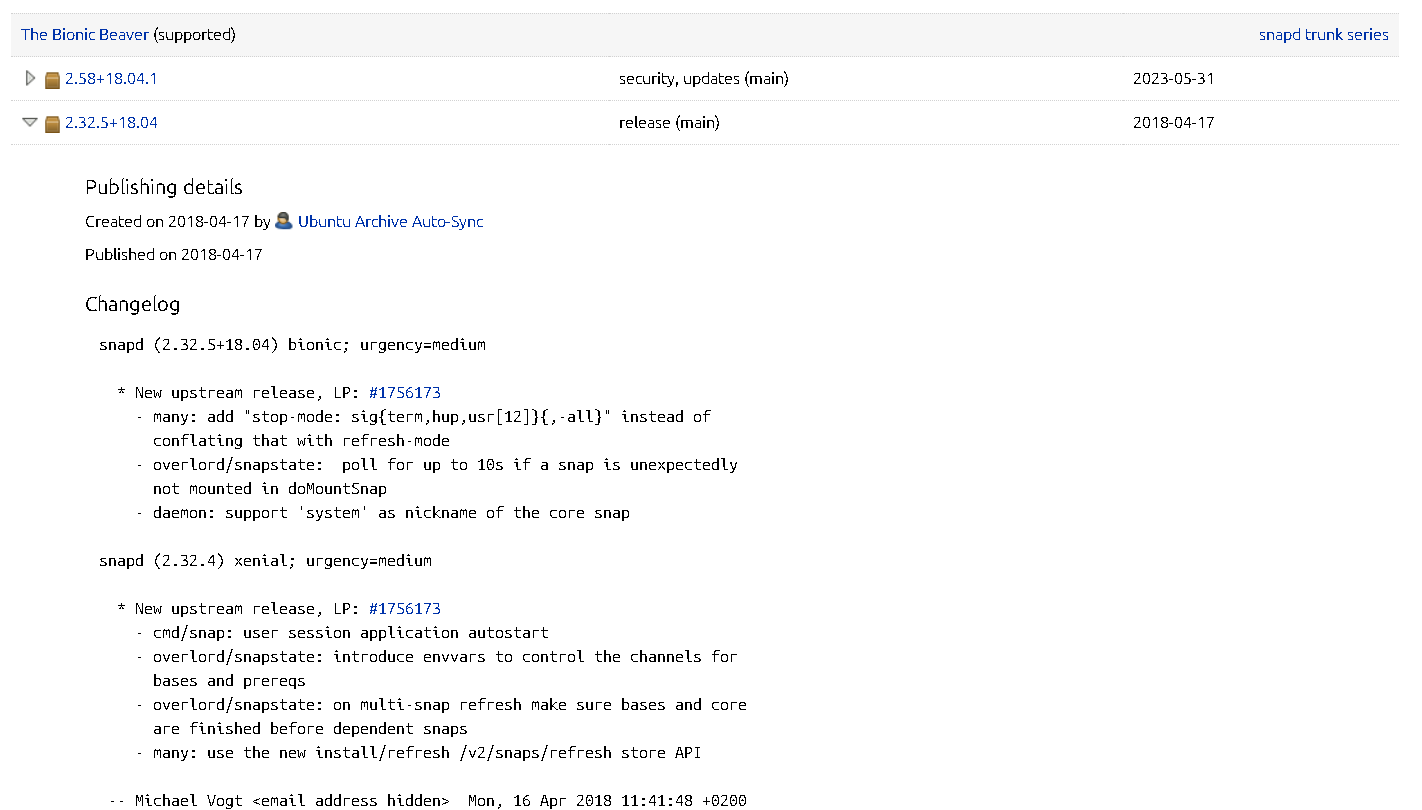This screenshot has width=1422, height=810.
Task: Click the package icon beside 2.32.5+18.04
Action: [x=53, y=123]
